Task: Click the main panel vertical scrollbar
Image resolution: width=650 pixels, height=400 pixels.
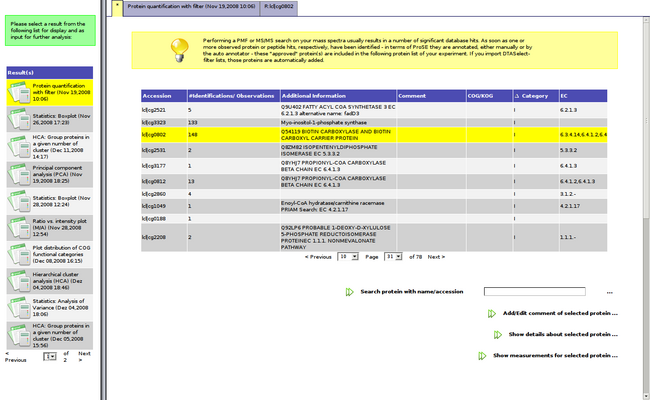Action: 646,207
